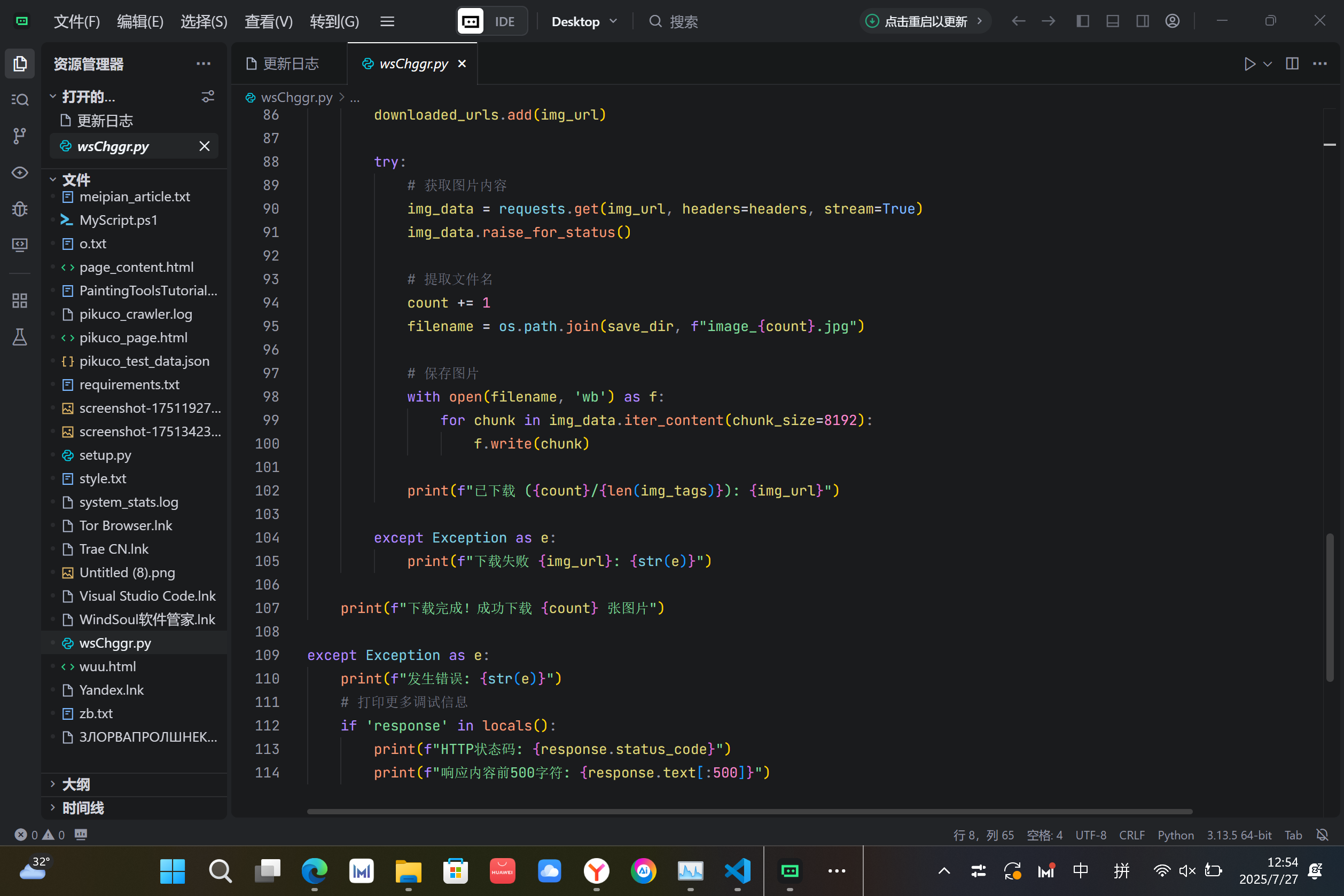Open the volume control in system tray
This screenshot has height=896, width=1344.
(1187, 870)
